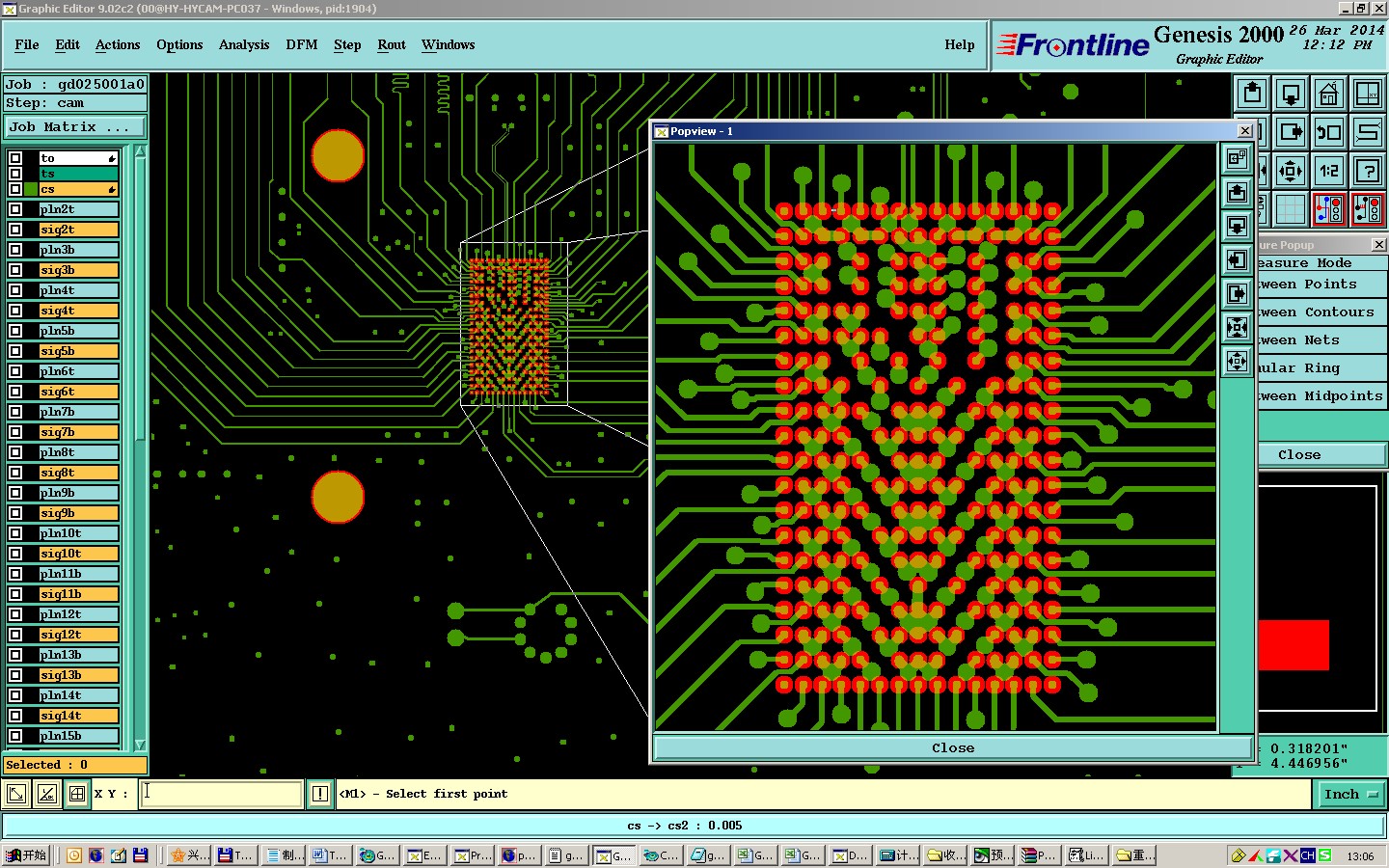The width and height of the screenshot is (1389, 868).
Task: Click the 1:2 scale icon
Action: (1329, 171)
